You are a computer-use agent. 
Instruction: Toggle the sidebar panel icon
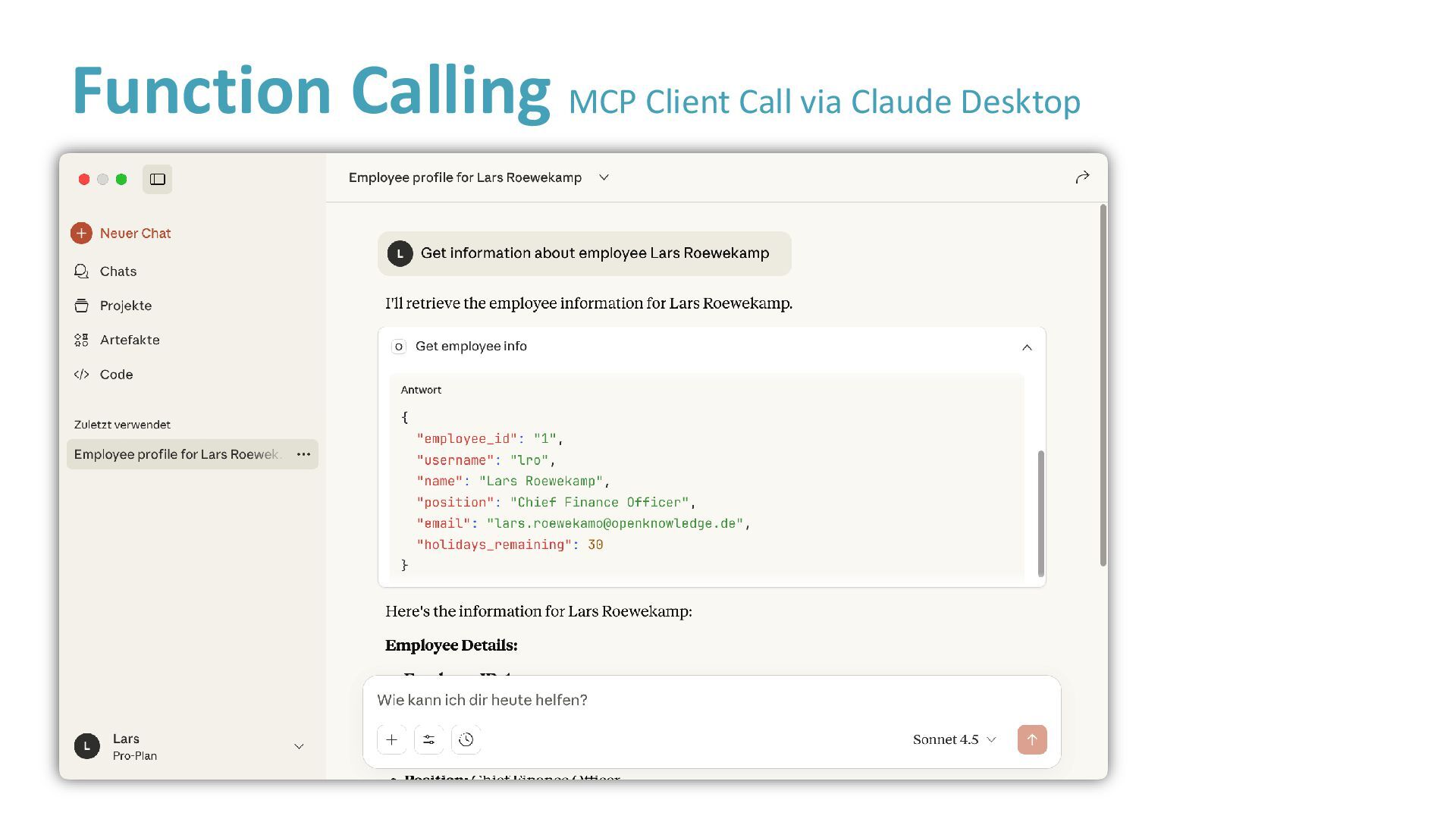(158, 180)
